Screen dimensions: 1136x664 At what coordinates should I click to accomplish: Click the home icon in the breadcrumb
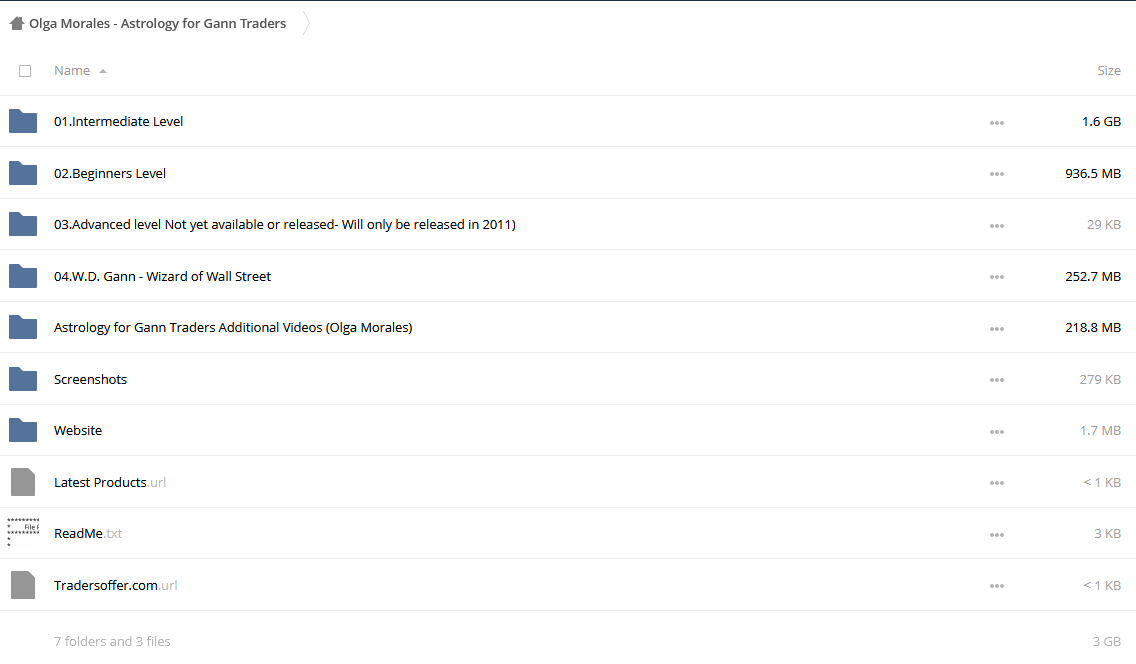pyautogui.click(x=17, y=23)
